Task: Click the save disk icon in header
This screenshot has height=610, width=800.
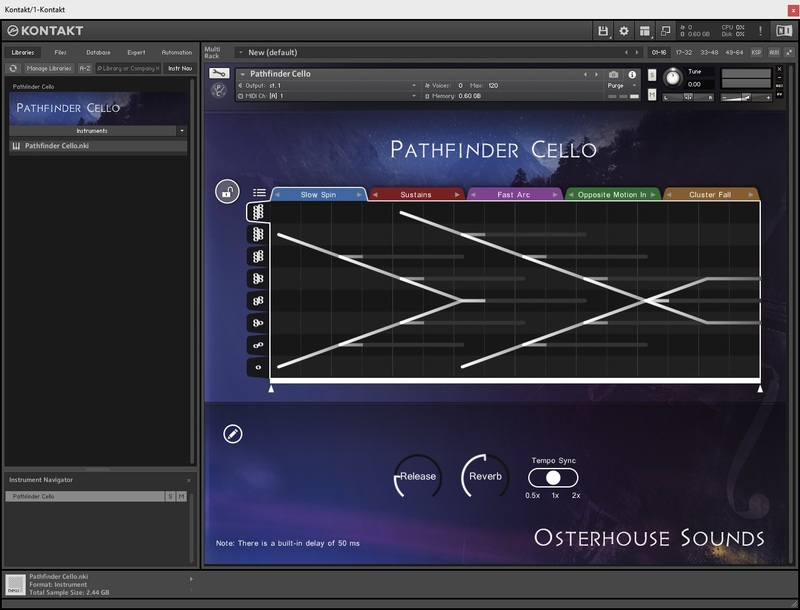Action: click(603, 31)
